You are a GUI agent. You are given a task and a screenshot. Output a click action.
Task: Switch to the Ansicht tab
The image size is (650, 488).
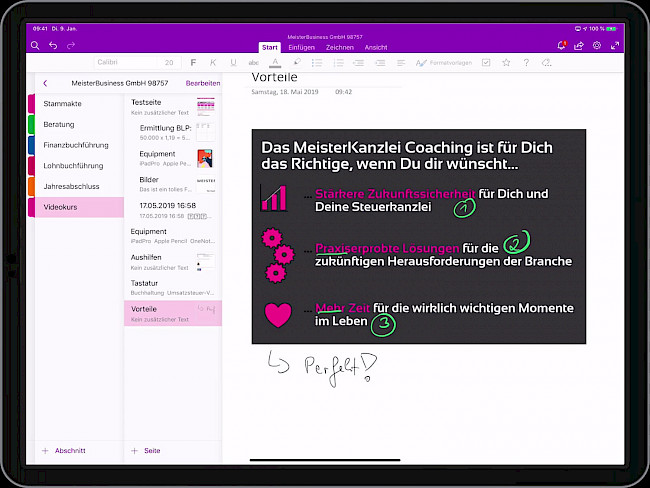click(x=376, y=47)
